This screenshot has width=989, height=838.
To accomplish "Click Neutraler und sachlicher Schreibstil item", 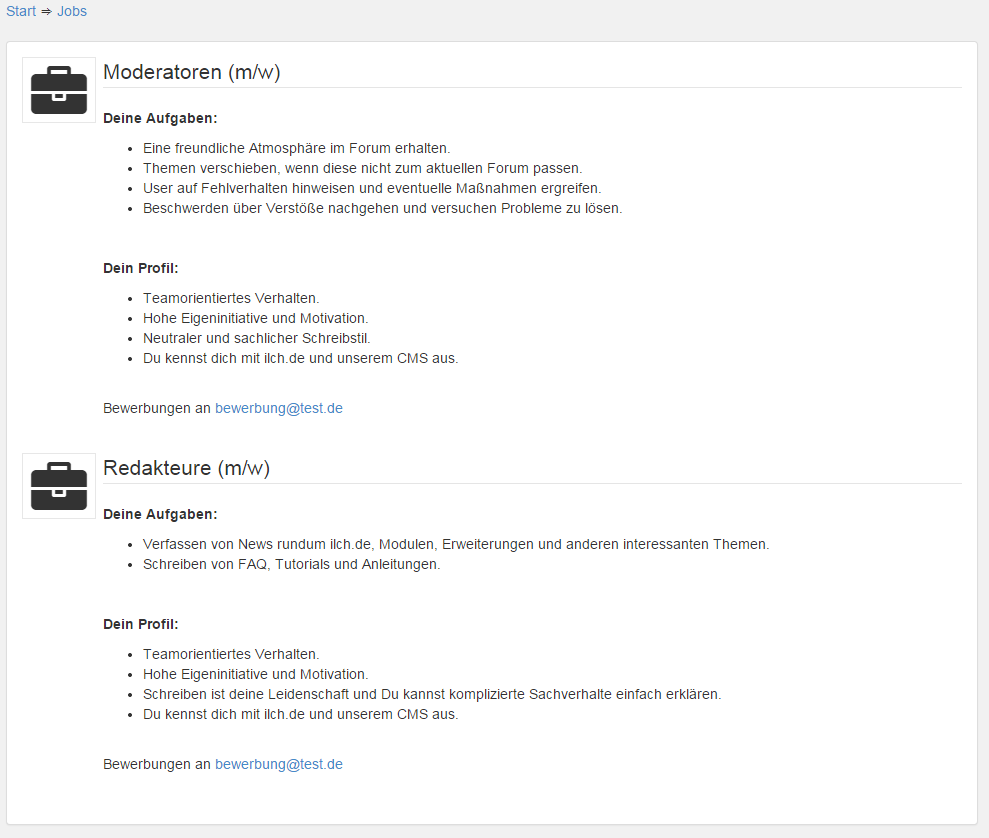I will 257,339.
